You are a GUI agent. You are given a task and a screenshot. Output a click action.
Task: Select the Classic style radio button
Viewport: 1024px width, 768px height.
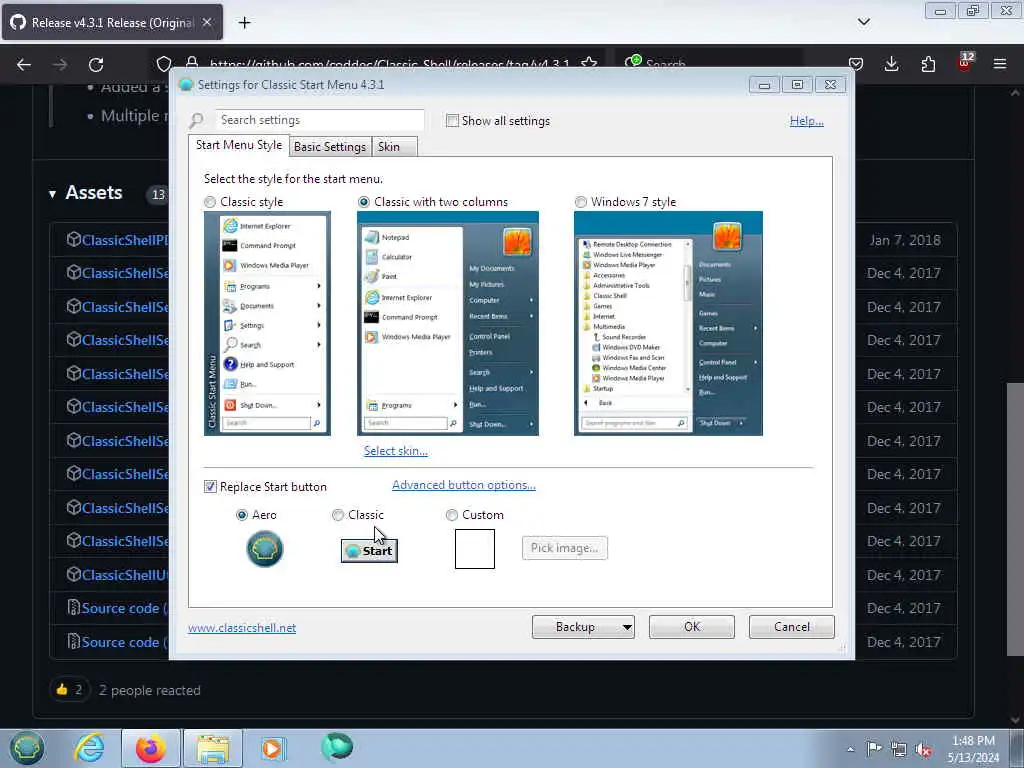[210, 202]
